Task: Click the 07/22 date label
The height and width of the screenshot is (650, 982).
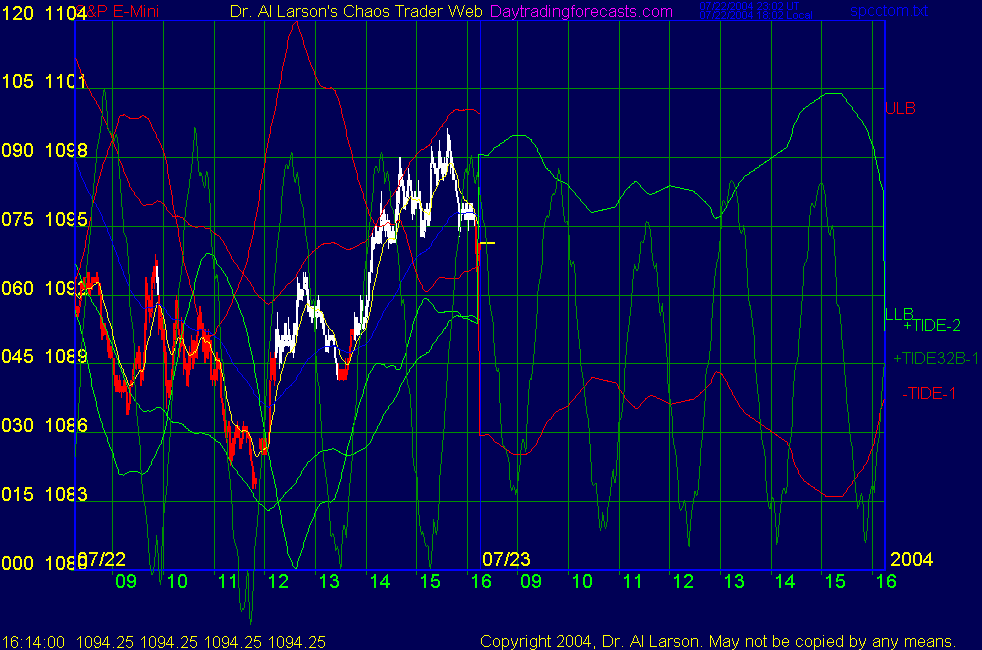Action: pos(102,559)
